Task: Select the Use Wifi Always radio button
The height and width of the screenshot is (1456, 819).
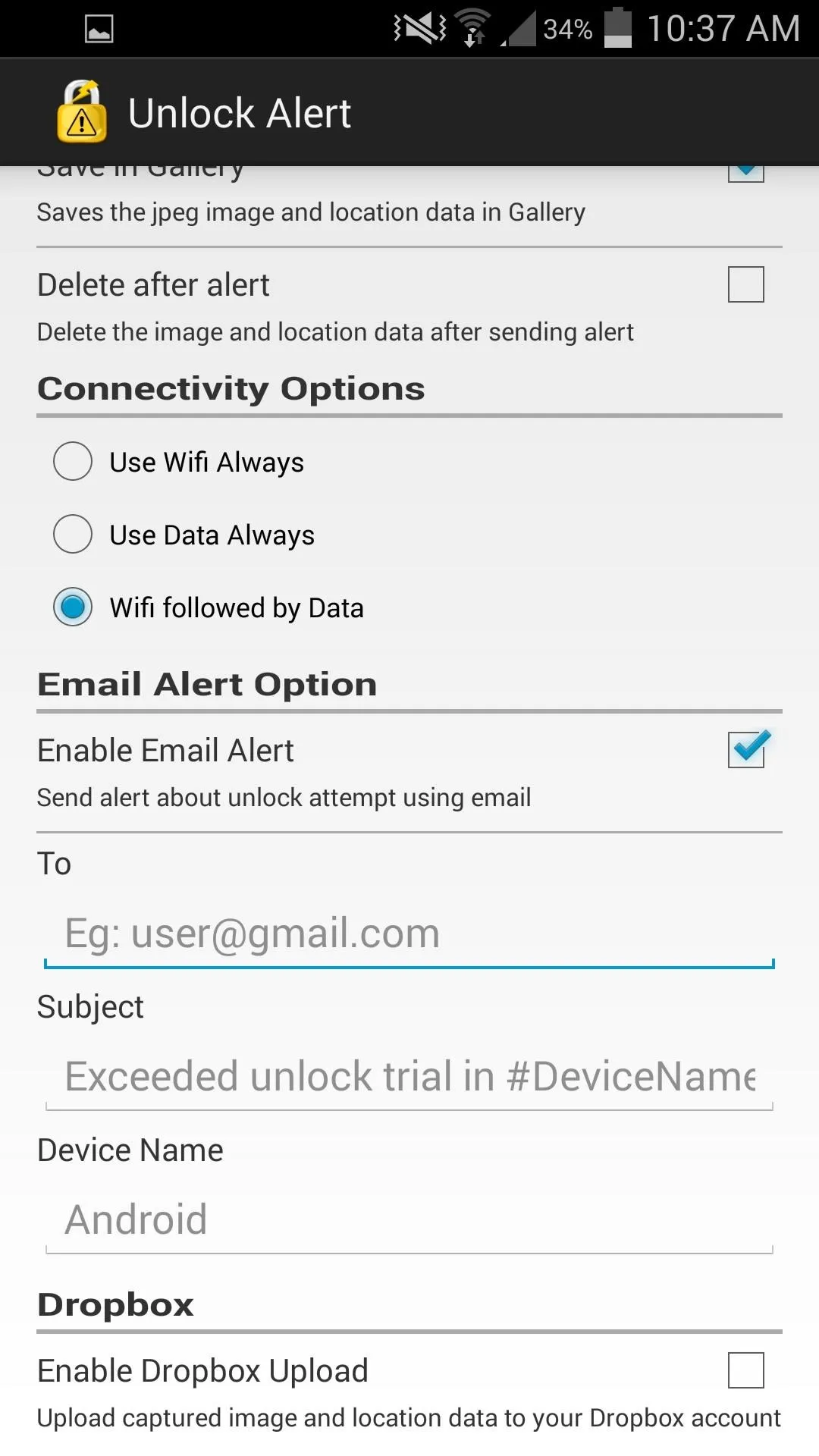Action: (73, 461)
